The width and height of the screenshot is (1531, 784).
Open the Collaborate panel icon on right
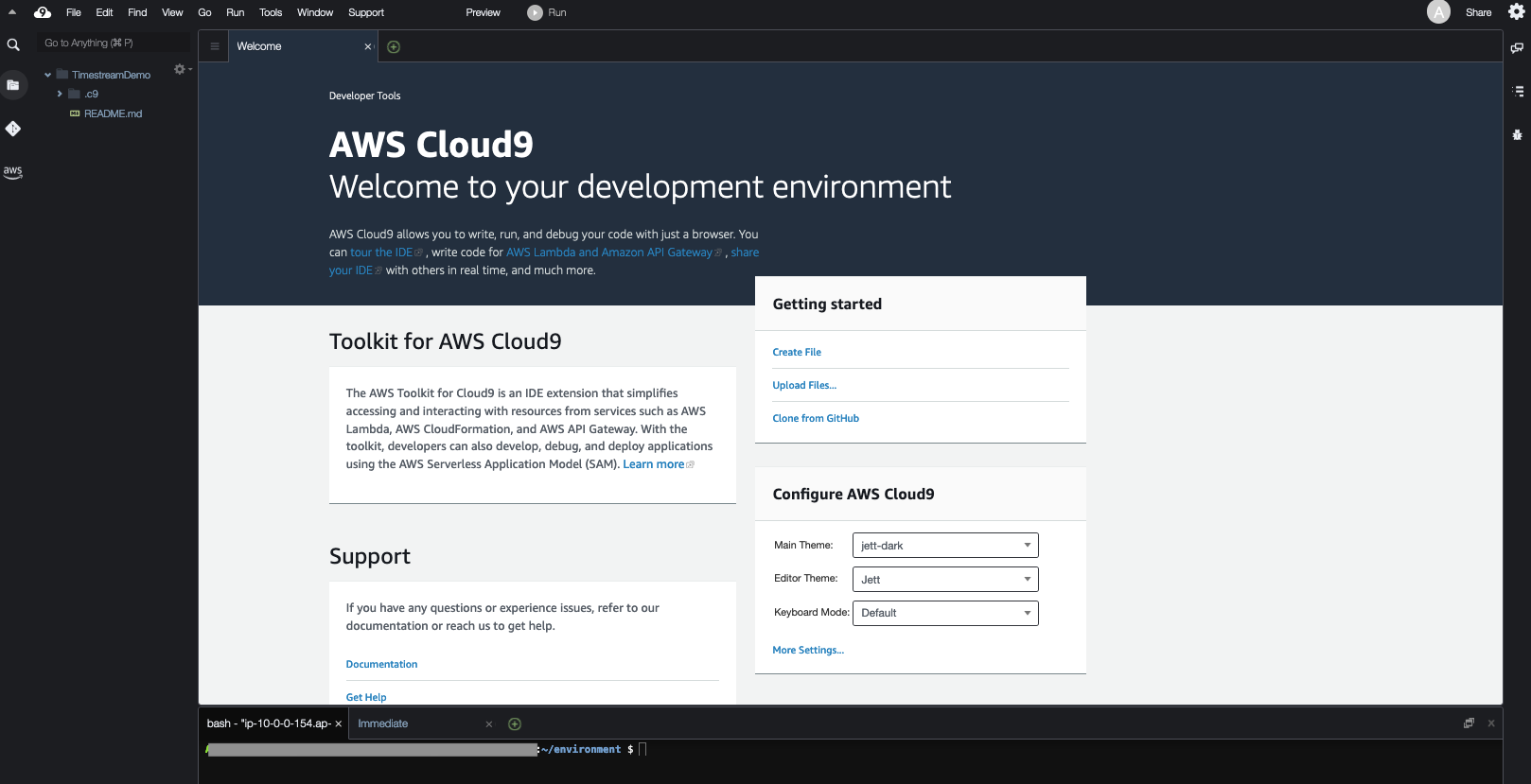click(1517, 47)
